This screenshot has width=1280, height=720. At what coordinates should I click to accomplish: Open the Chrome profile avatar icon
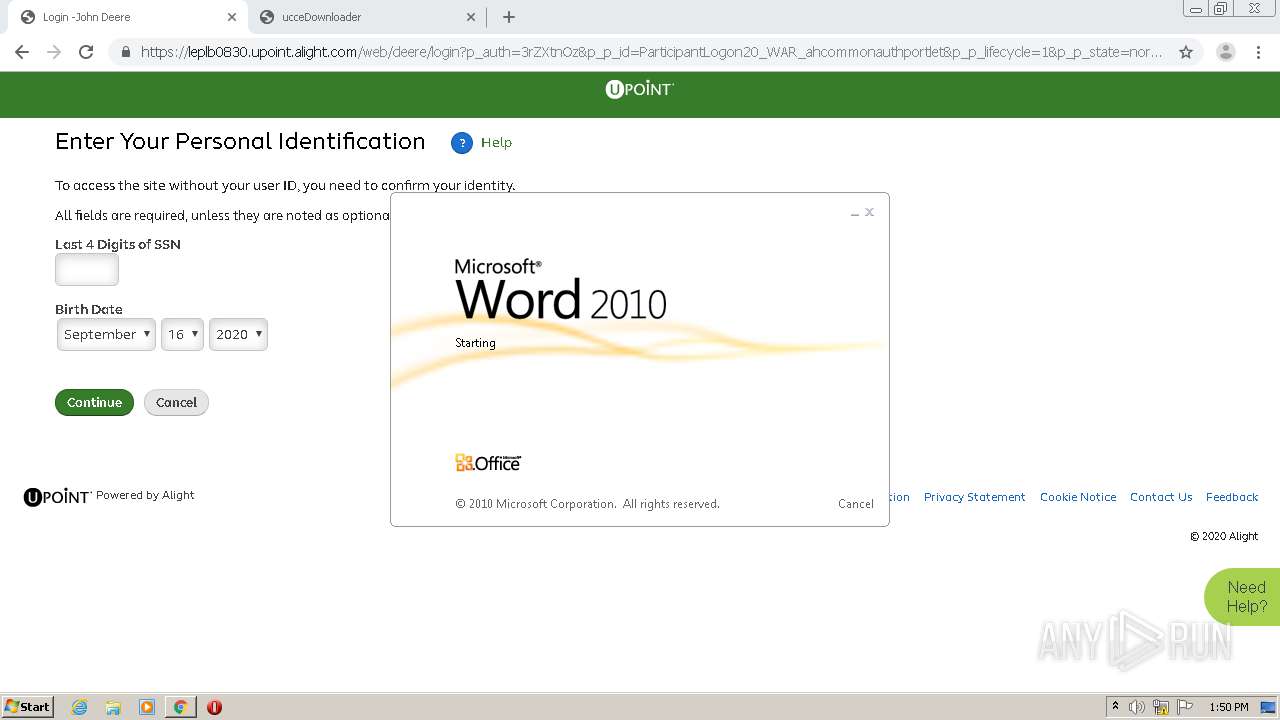1225,52
